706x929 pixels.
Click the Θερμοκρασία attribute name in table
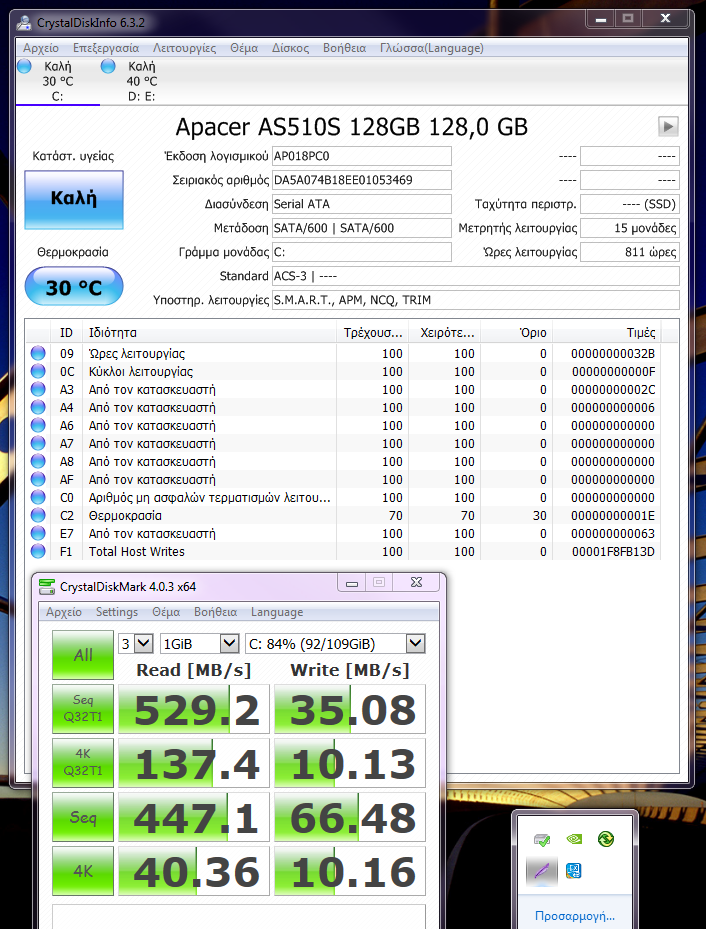pyautogui.click(x=125, y=515)
